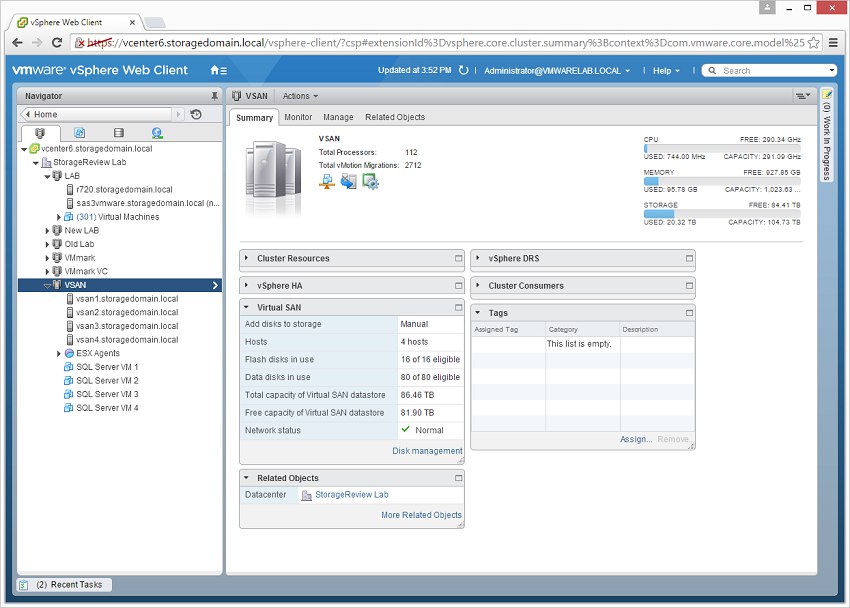Image resolution: width=850 pixels, height=608 pixels.
Task: Click the new virtual machine action icon
Action: (x=370, y=182)
